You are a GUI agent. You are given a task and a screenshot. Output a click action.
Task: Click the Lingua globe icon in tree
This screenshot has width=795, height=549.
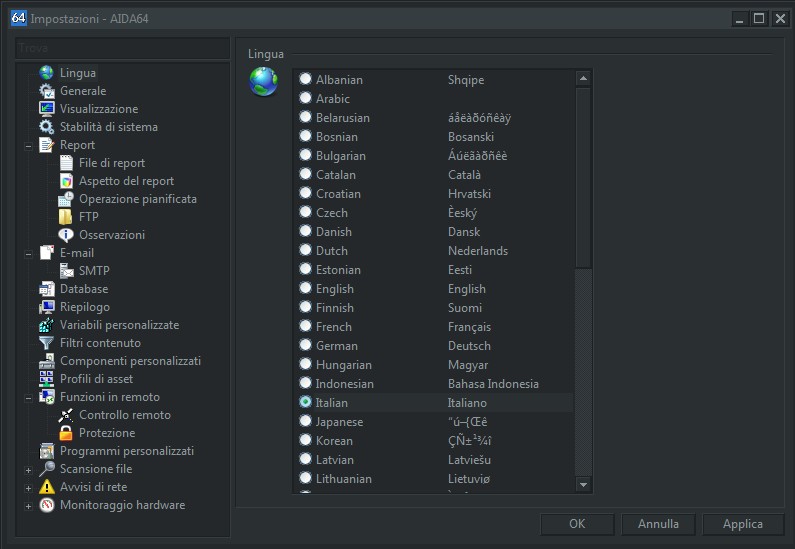tap(47, 72)
